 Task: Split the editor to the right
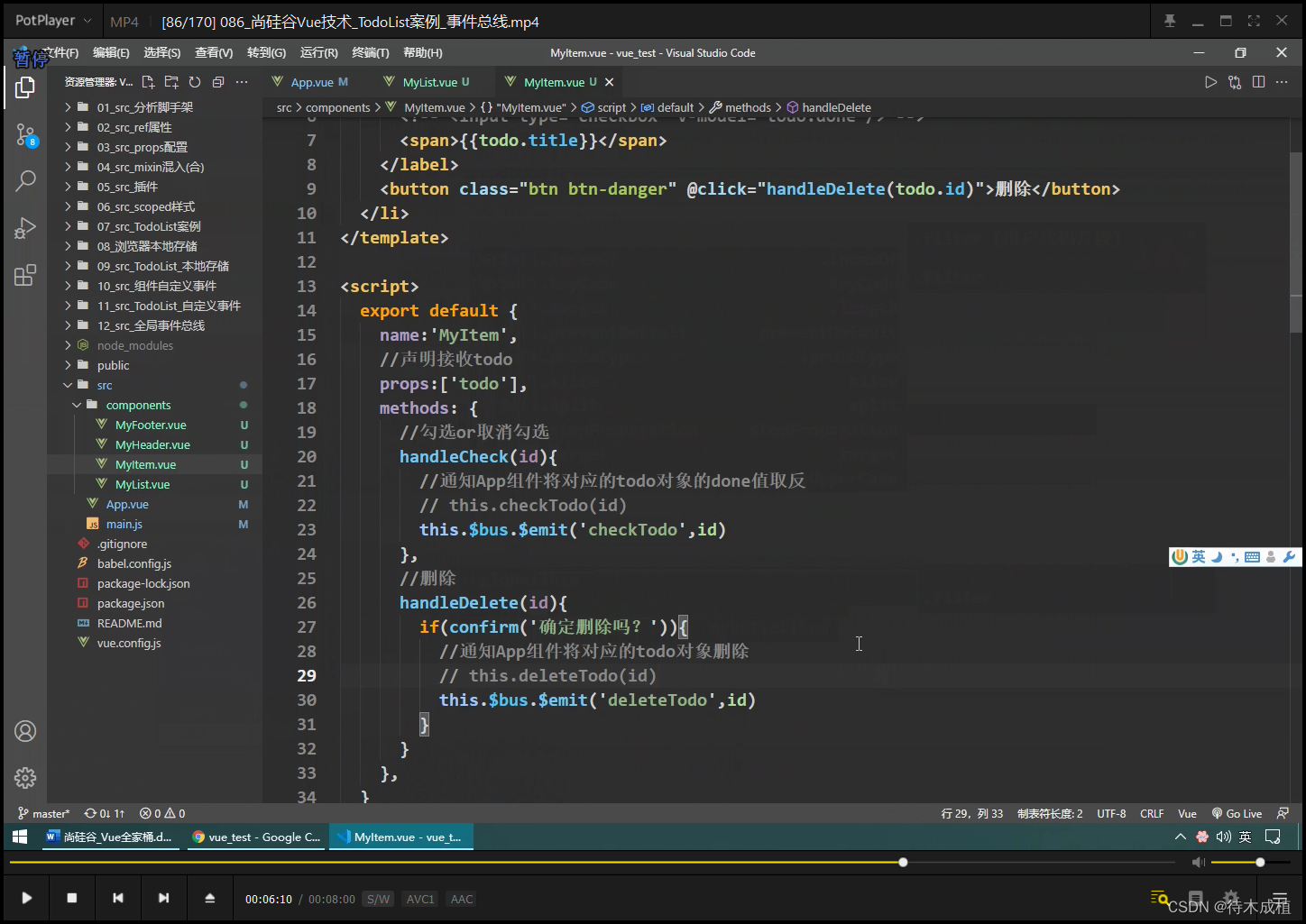1258,82
